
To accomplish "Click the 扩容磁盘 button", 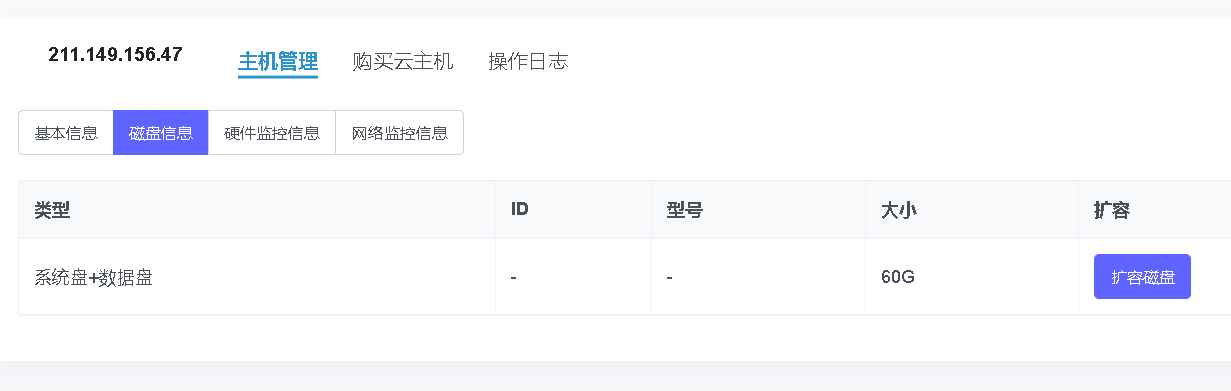I will pos(1142,277).
